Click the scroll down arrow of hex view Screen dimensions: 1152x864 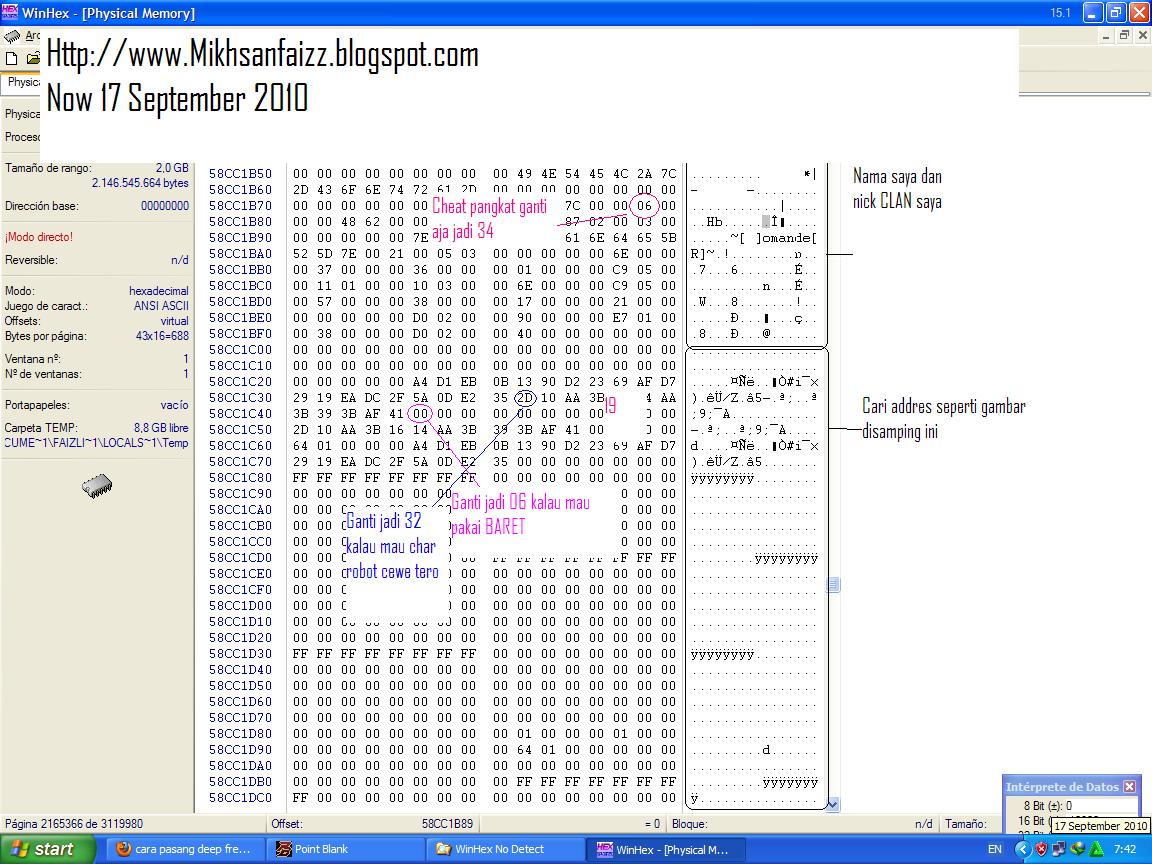click(x=832, y=804)
